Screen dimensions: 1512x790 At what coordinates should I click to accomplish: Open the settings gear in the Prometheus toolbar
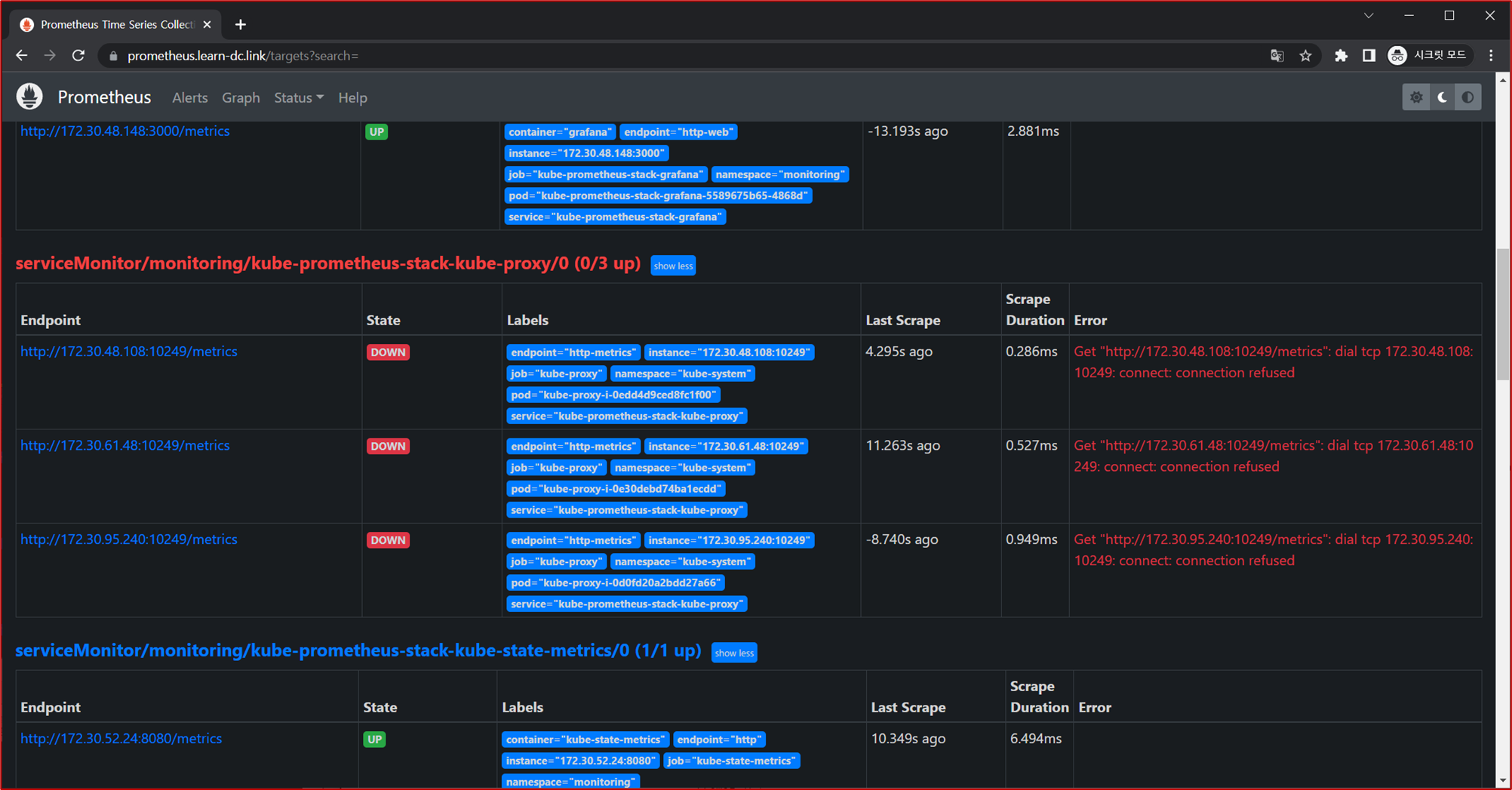tap(1416, 97)
